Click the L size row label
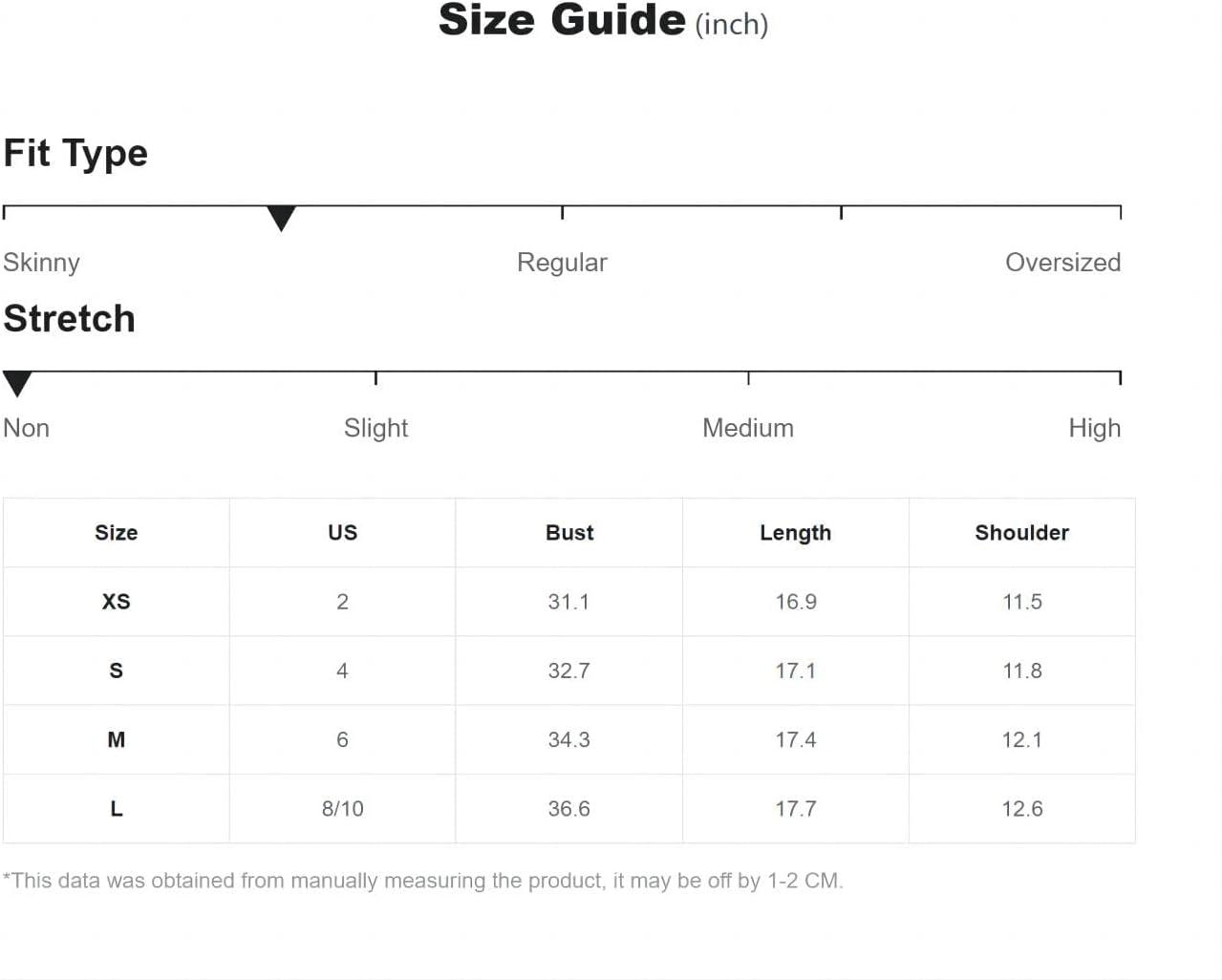 [x=117, y=809]
